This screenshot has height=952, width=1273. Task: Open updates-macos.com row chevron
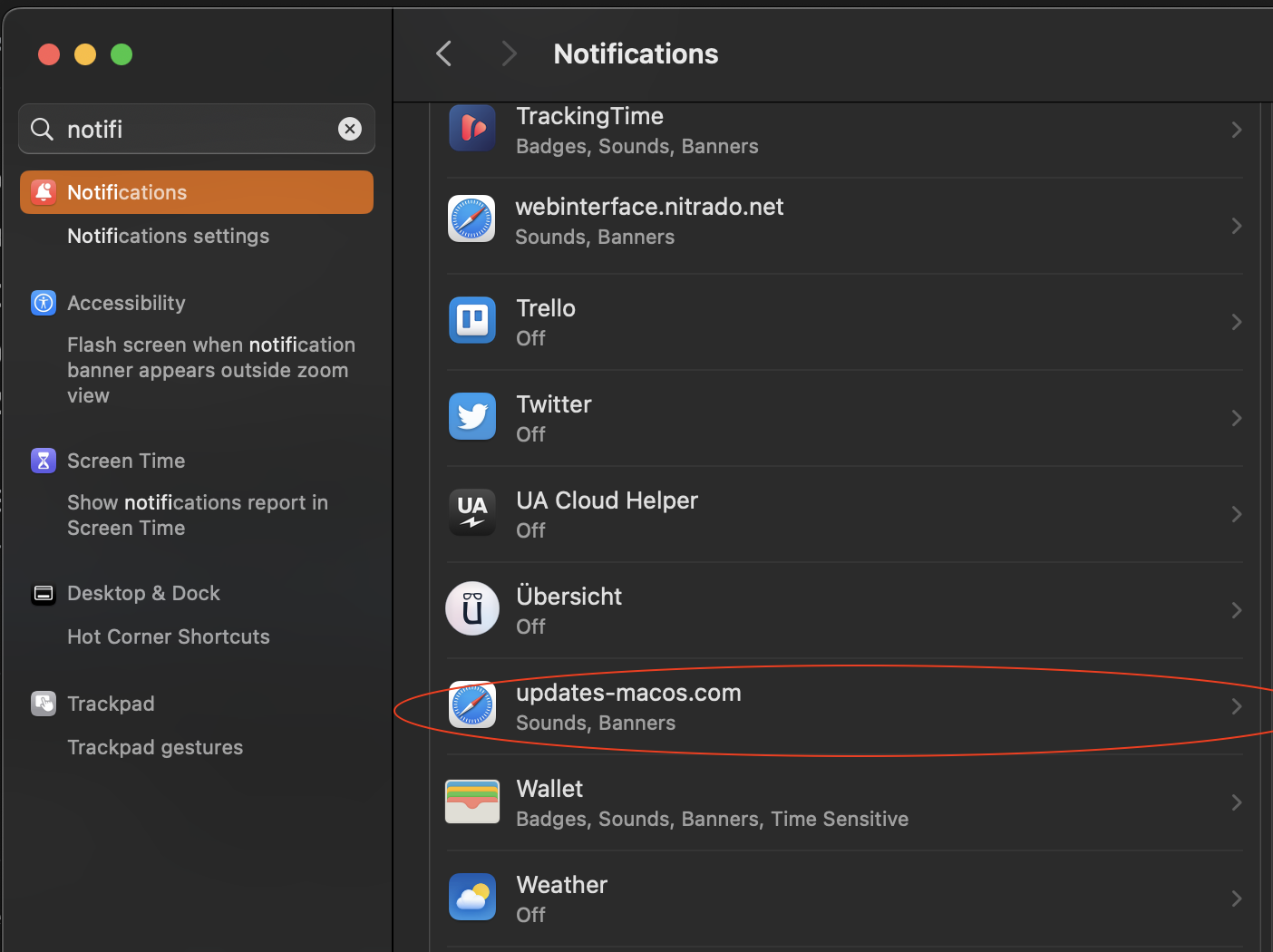(1237, 706)
